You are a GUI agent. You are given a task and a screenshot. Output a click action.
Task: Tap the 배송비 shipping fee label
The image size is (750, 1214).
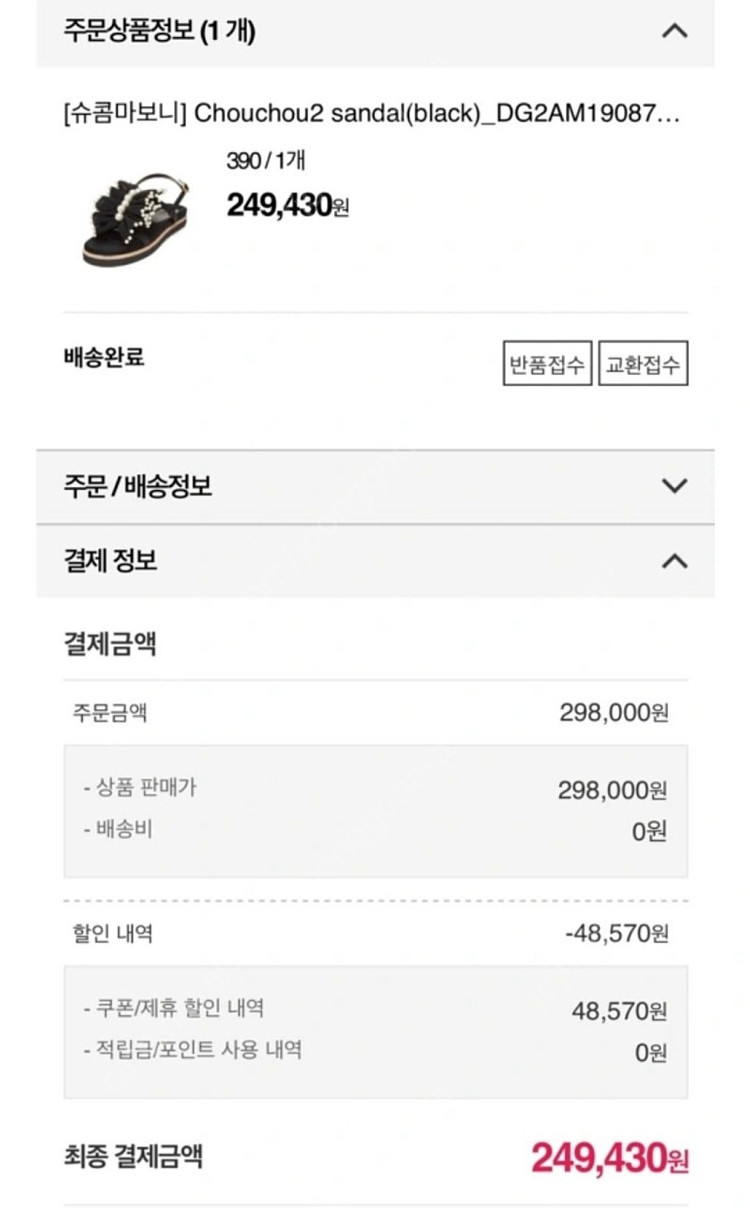pos(118,829)
